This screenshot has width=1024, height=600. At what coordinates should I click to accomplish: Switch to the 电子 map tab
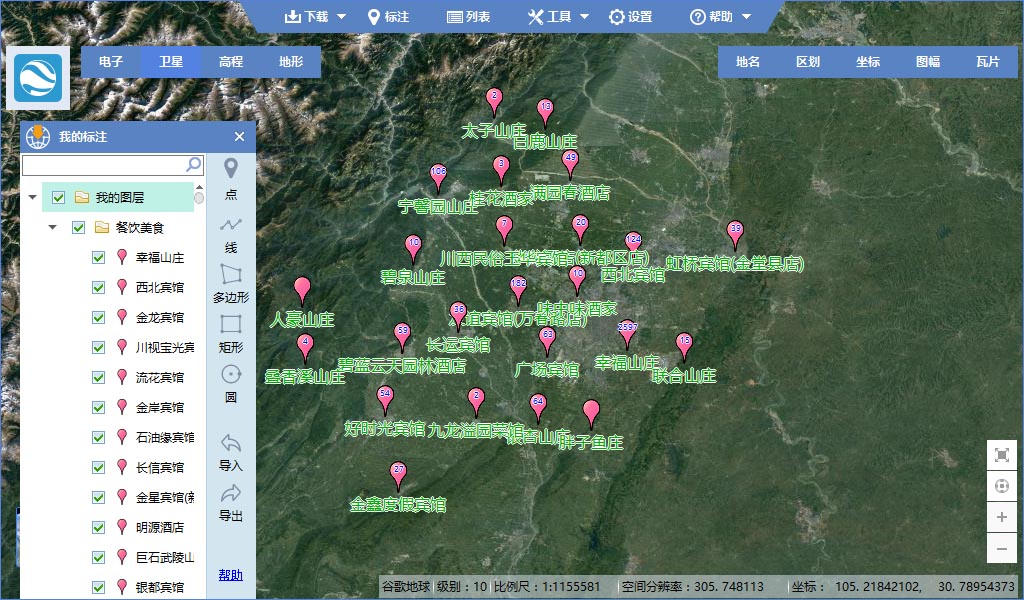pyautogui.click(x=111, y=62)
